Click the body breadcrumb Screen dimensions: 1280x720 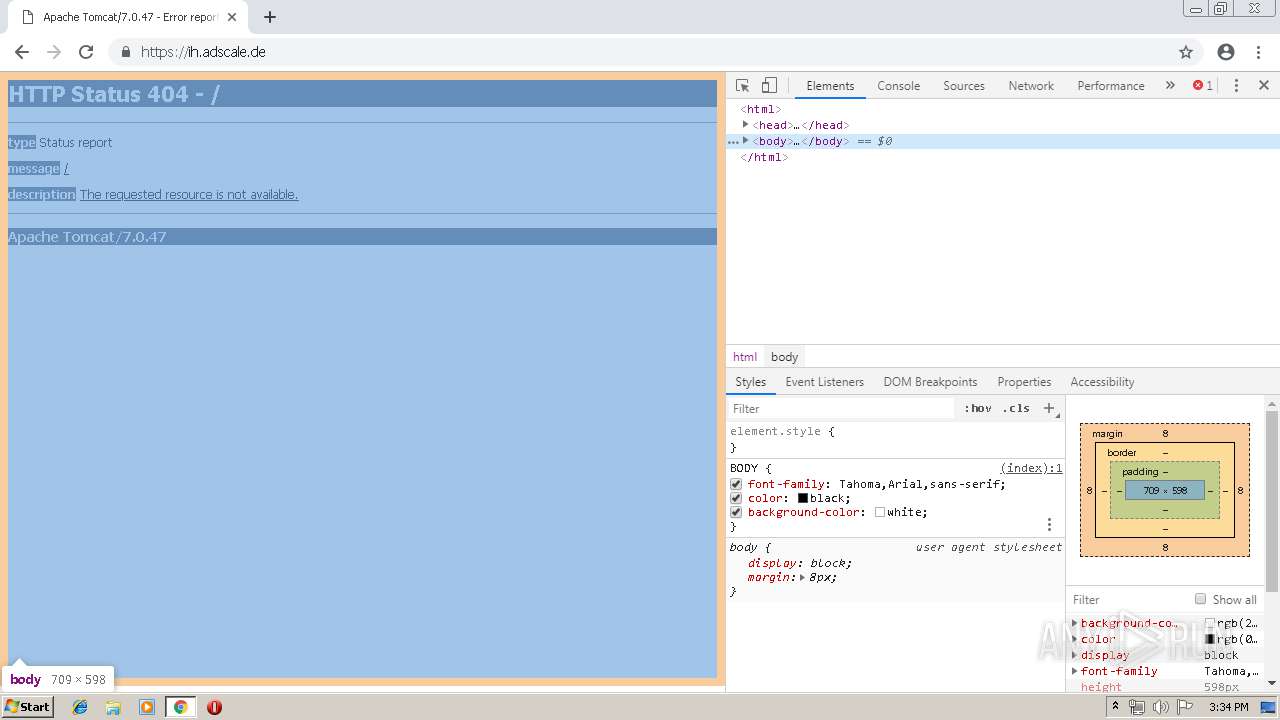click(784, 357)
